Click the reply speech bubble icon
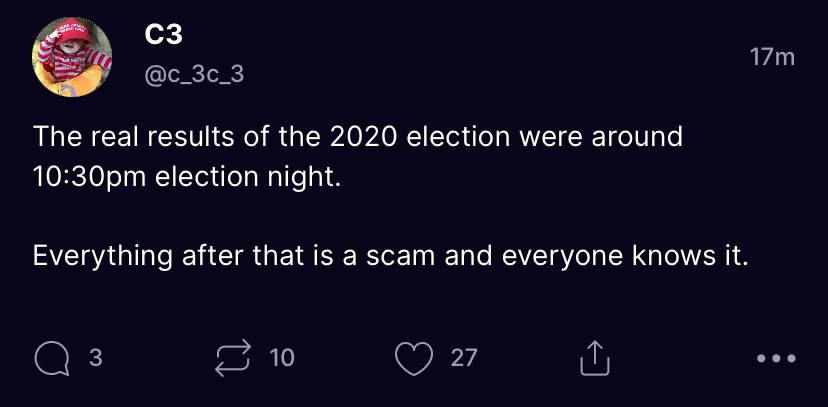 (48, 357)
